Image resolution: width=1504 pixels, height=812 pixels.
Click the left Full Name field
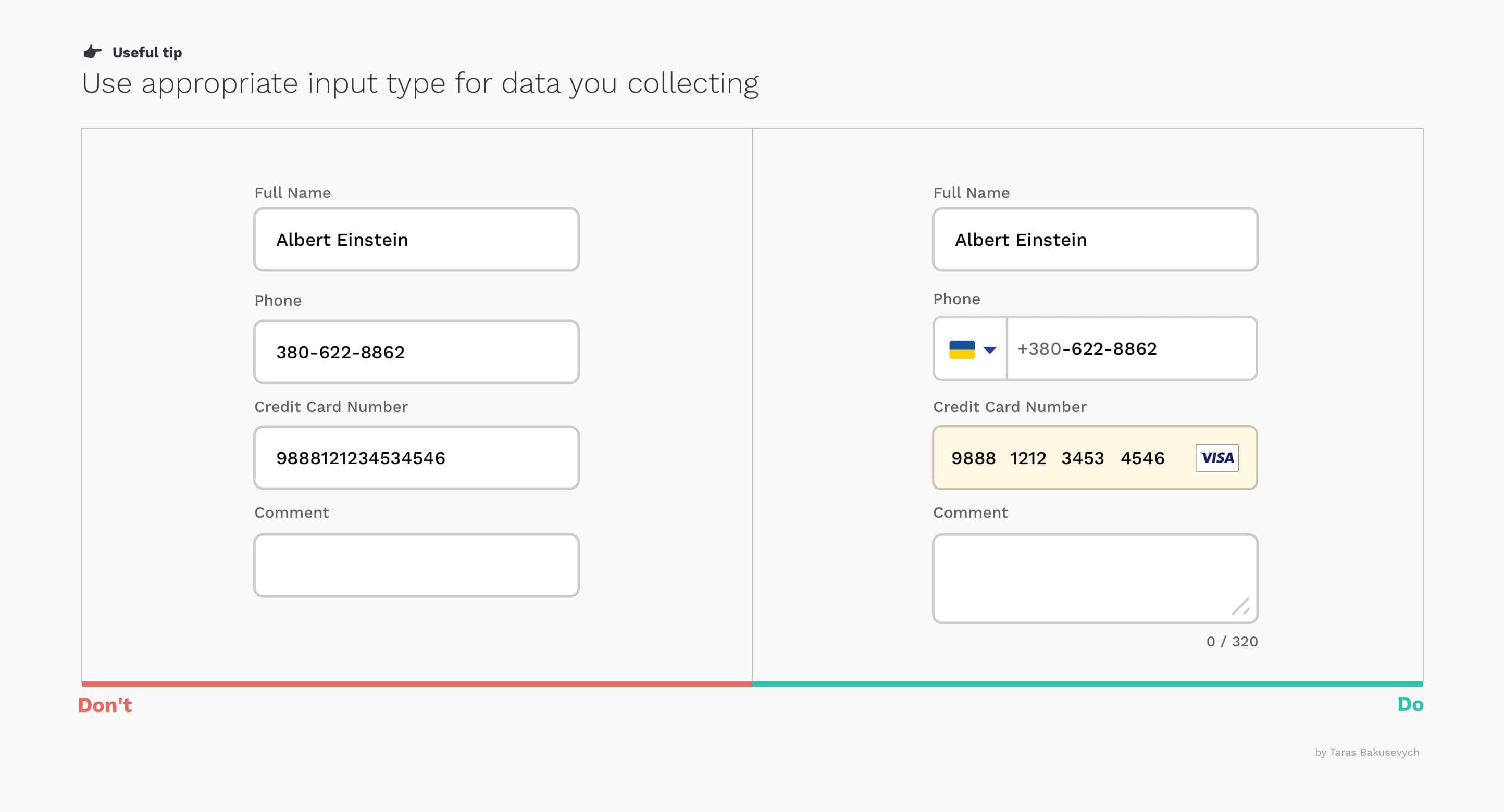(x=416, y=240)
